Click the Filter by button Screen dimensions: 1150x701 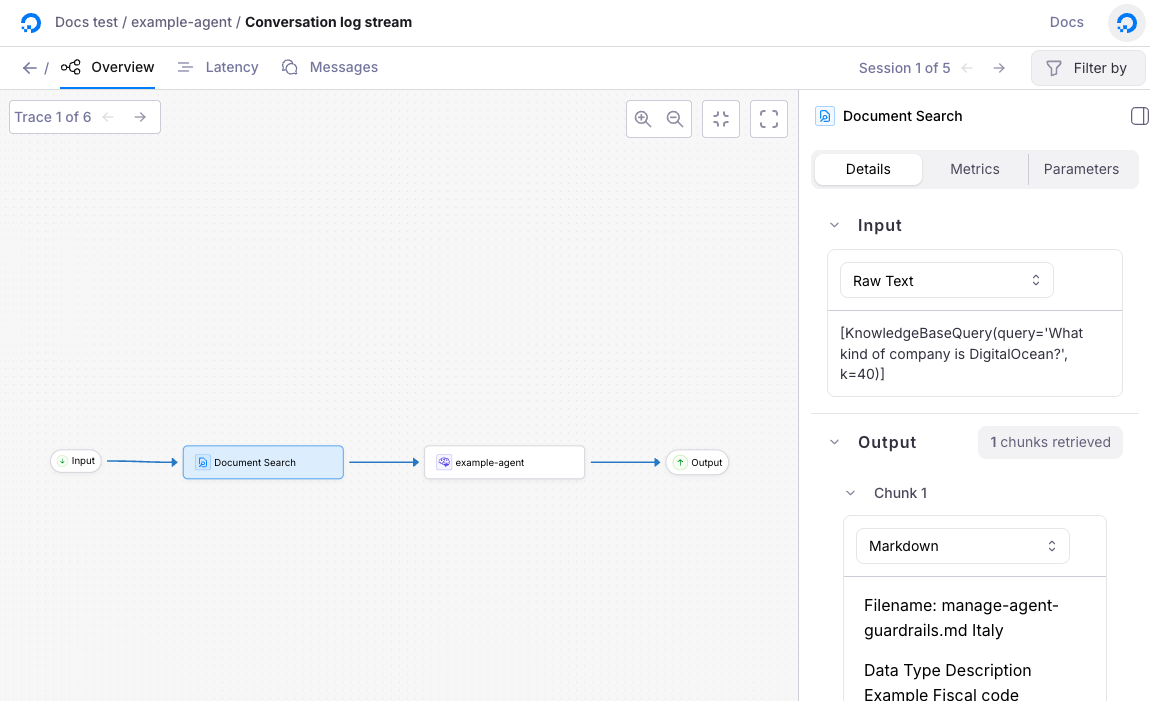[1087, 68]
